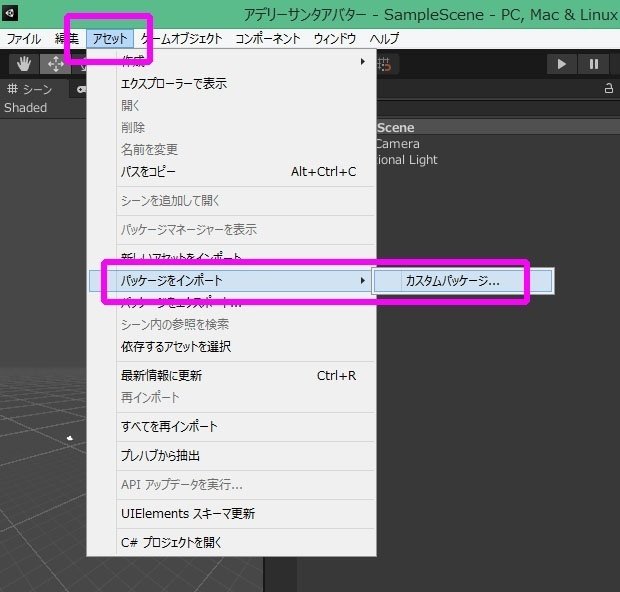The width and height of the screenshot is (620, 592).
Task: Choose UIElements スキーマ更新 menu item
Action: pyautogui.click(x=231, y=514)
